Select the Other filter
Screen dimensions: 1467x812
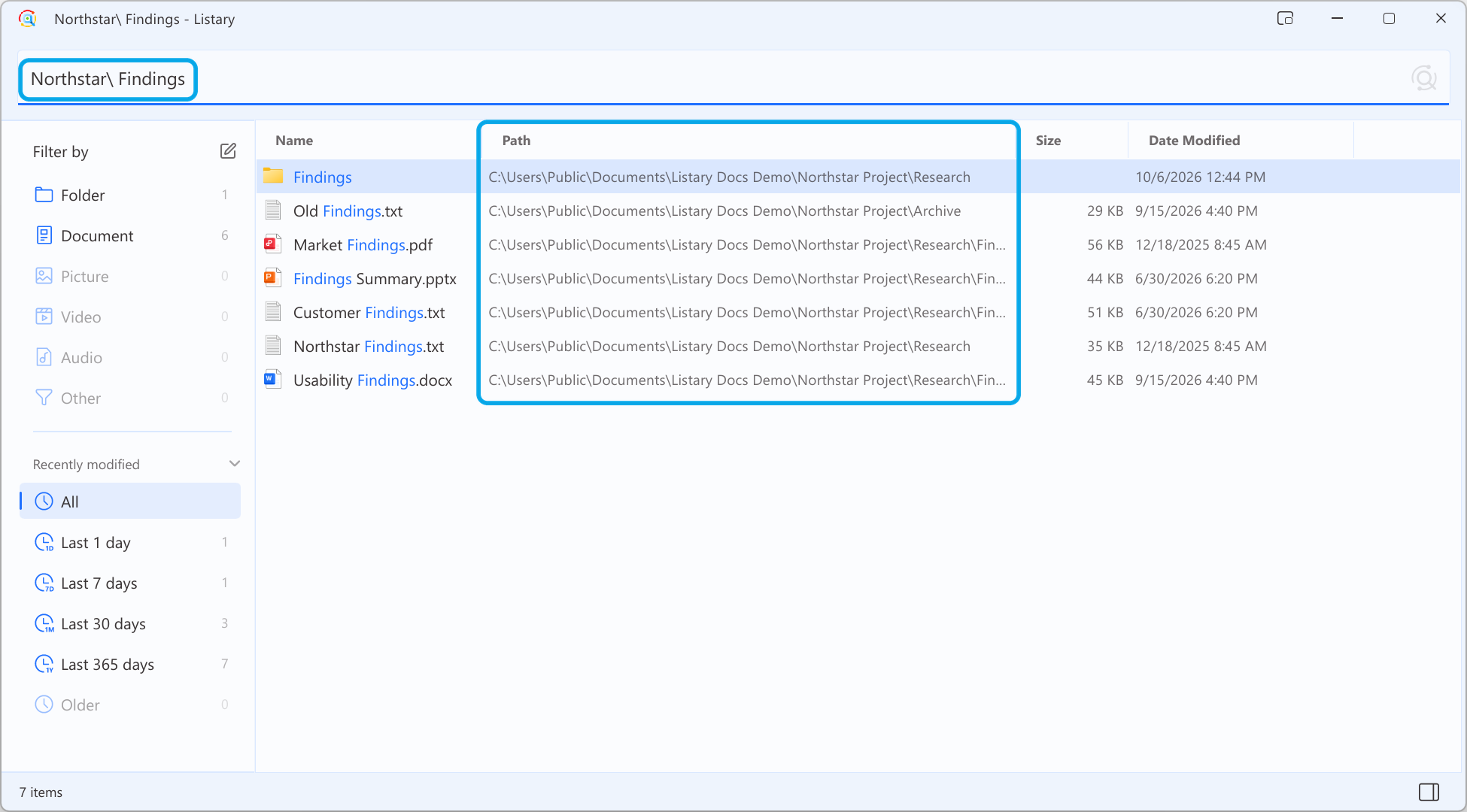(x=130, y=398)
